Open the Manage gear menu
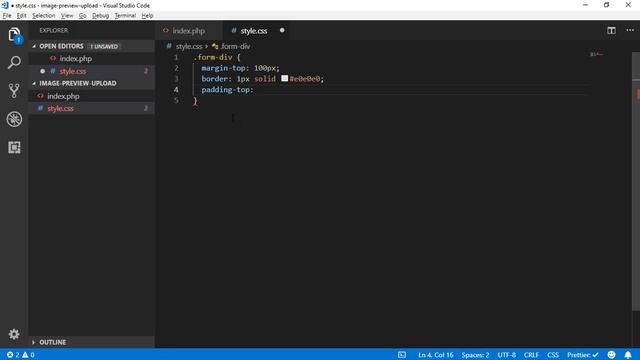640x360 pixels. [x=14, y=334]
